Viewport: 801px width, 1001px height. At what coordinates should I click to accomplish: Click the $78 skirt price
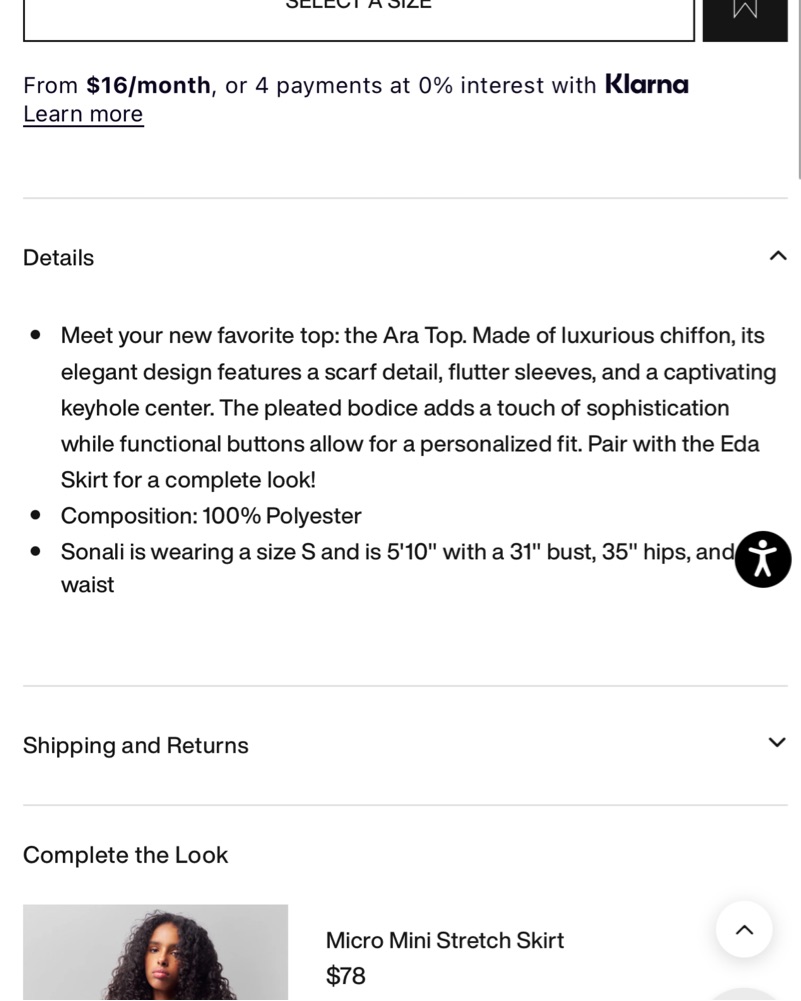tap(346, 976)
